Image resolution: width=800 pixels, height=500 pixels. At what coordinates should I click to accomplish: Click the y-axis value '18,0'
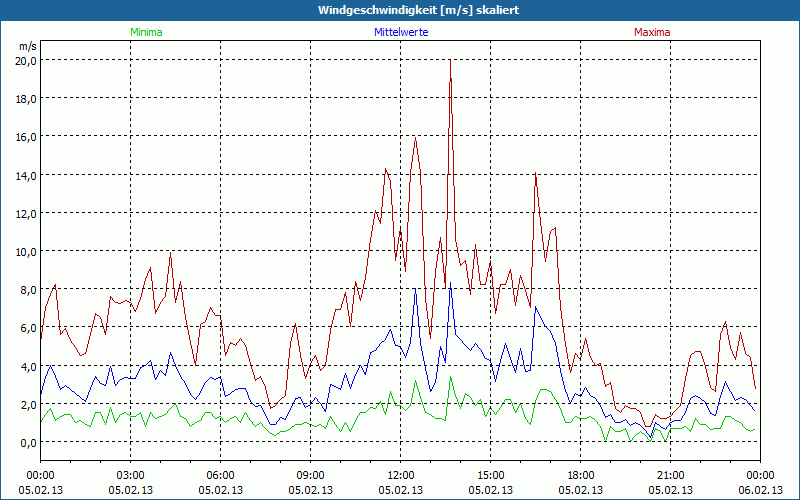pyautogui.click(x=27, y=99)
